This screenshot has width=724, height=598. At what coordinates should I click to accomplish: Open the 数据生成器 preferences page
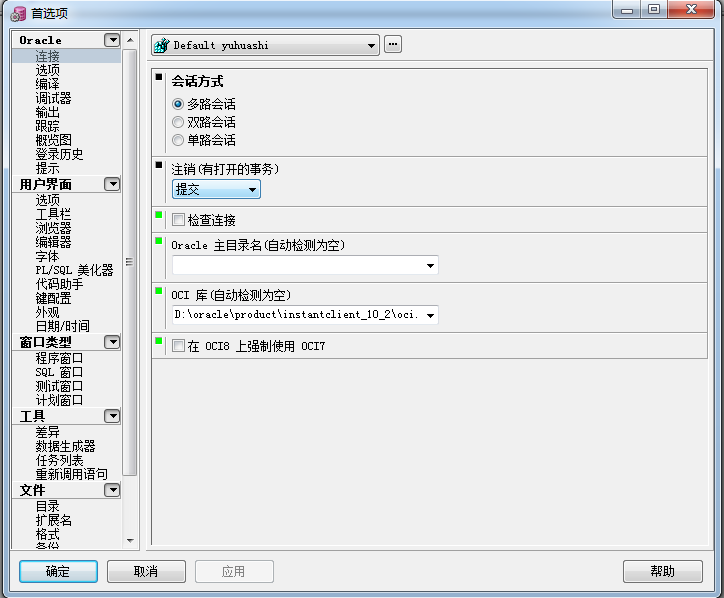(66, 446)
